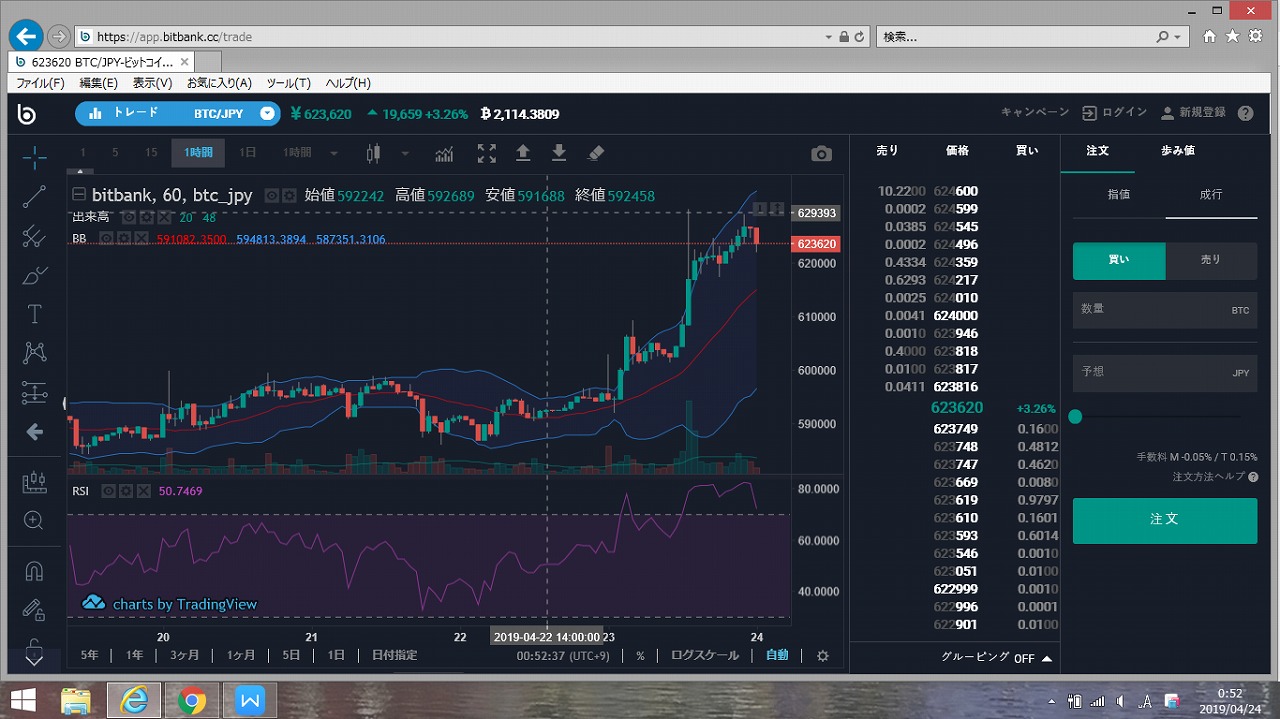Click the chart snapshot camera icon
Image resolution: width=1280 pixels, height=719 pixels.
[821, 154]
